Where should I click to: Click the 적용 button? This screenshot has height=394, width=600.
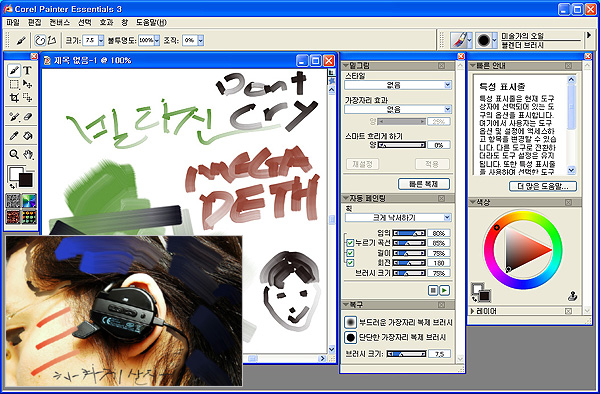[432, 164]
